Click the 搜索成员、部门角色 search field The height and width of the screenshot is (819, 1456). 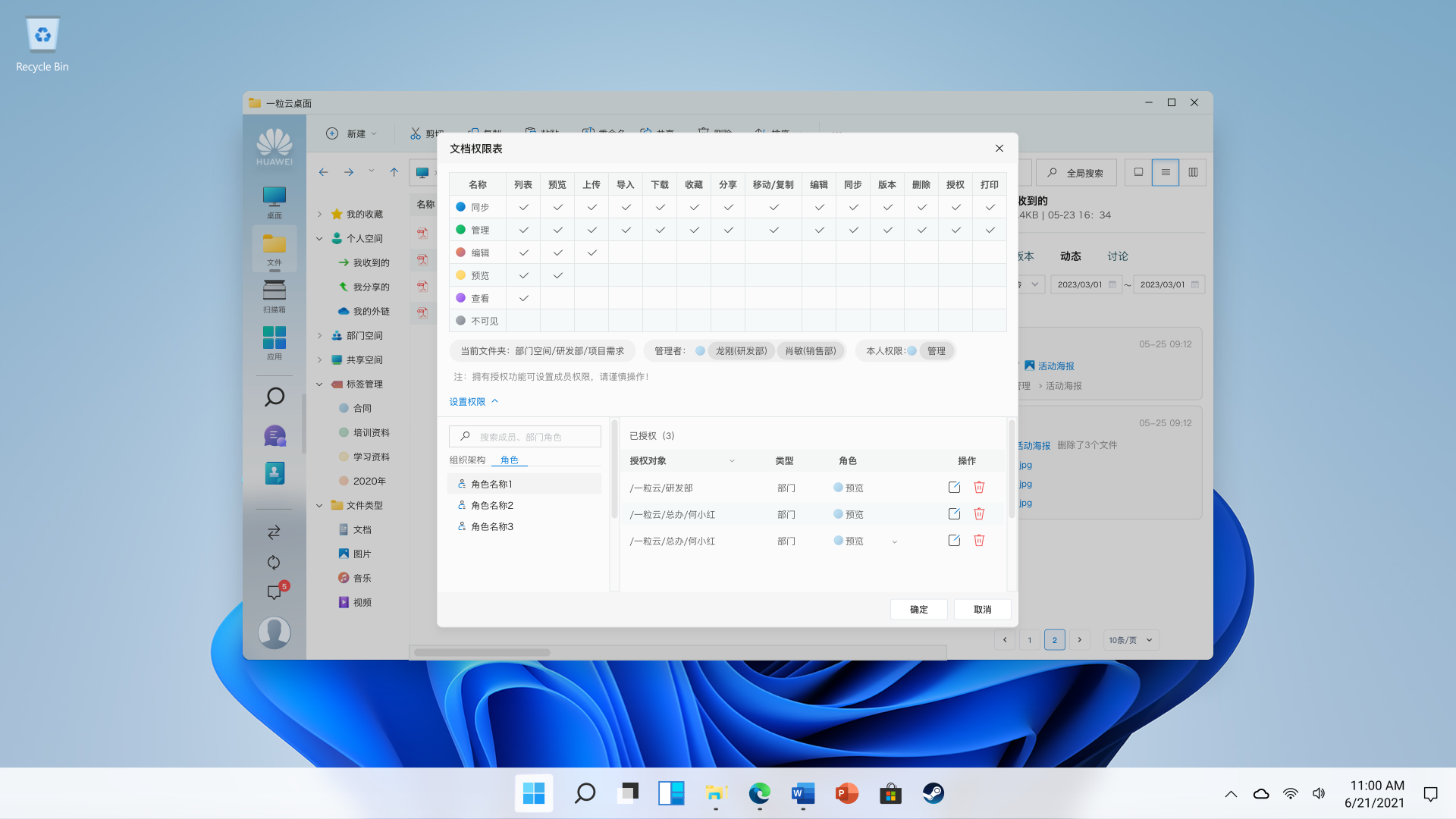531,437
